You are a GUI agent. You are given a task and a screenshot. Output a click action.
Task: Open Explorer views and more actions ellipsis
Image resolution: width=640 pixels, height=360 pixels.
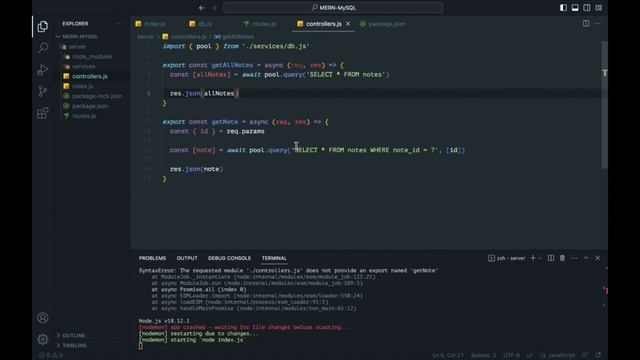coord(119,24)
